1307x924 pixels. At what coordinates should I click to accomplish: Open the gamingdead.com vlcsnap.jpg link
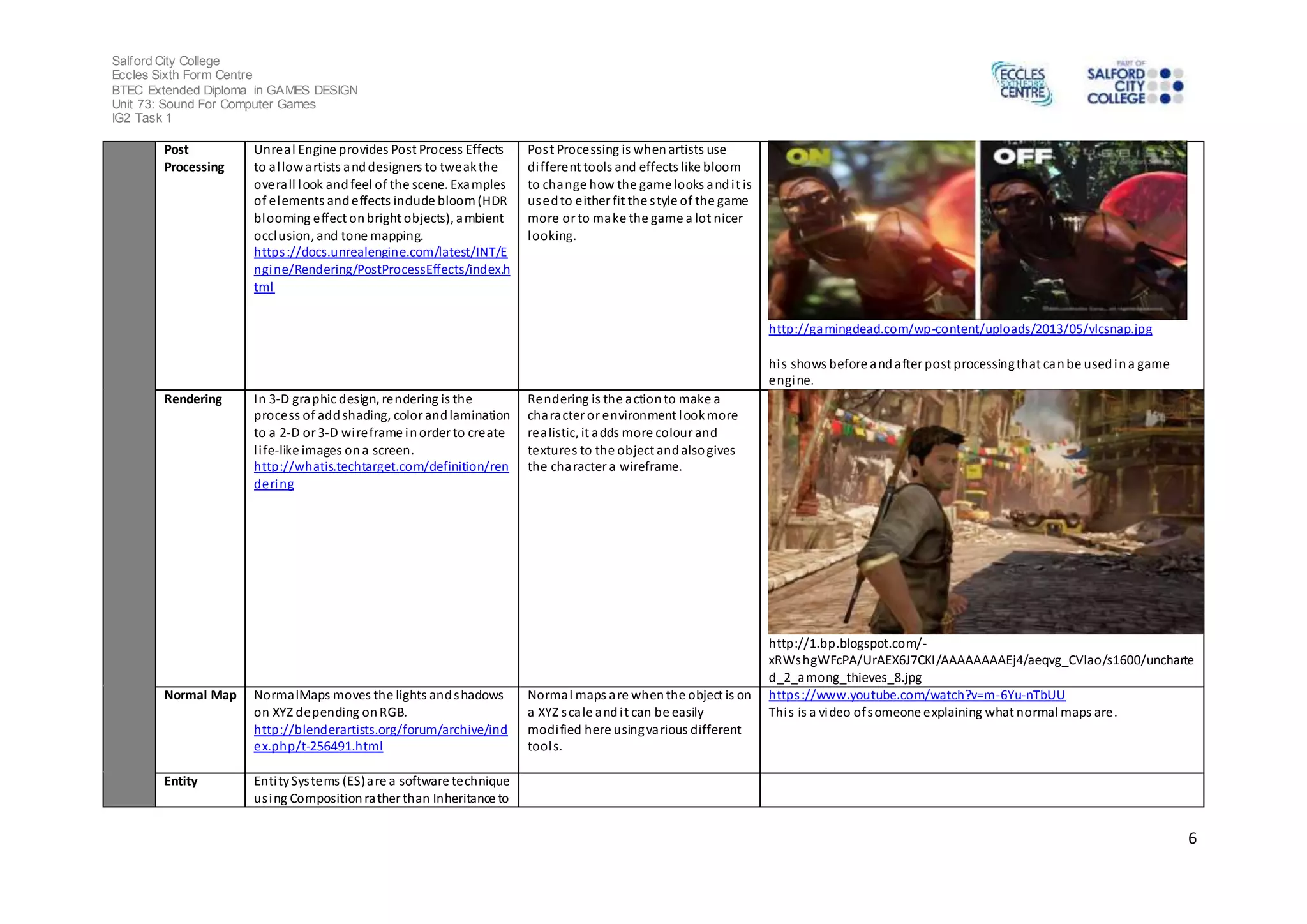click(960, 329)
